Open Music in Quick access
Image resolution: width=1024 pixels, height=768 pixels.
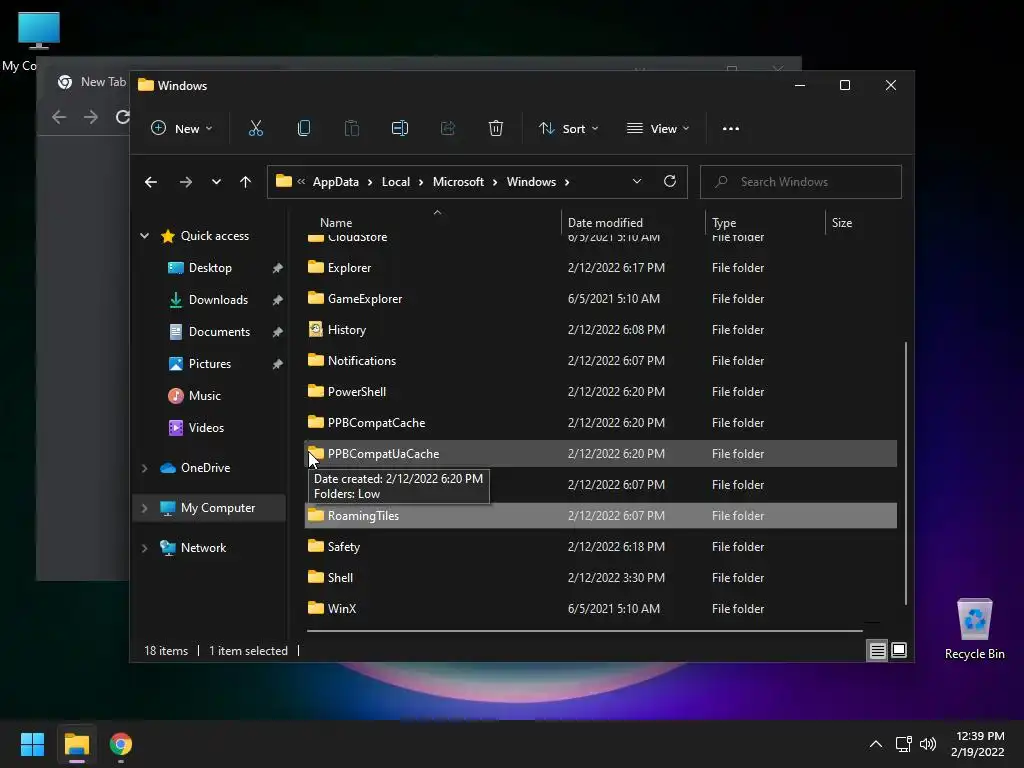pos(204,396)
